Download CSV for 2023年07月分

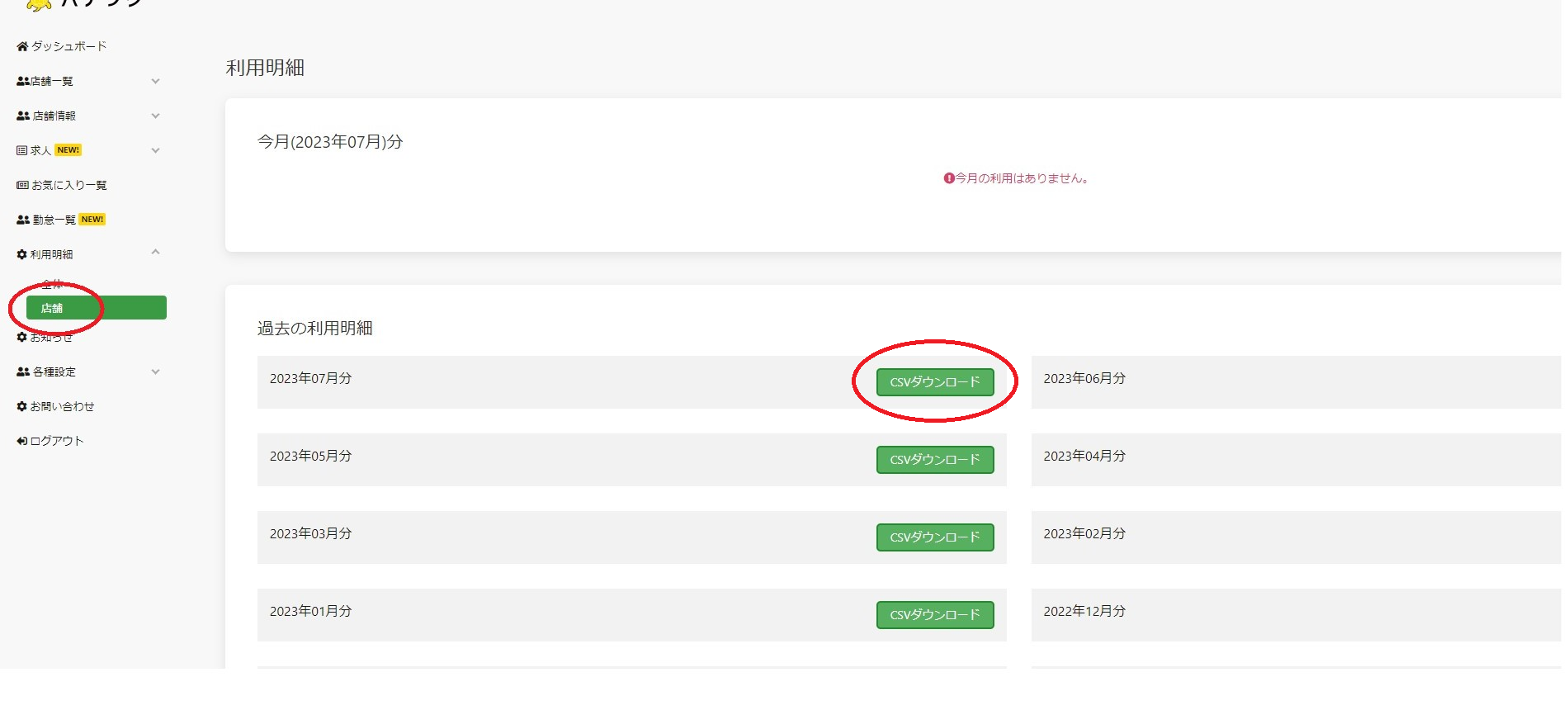click(934, 382)
